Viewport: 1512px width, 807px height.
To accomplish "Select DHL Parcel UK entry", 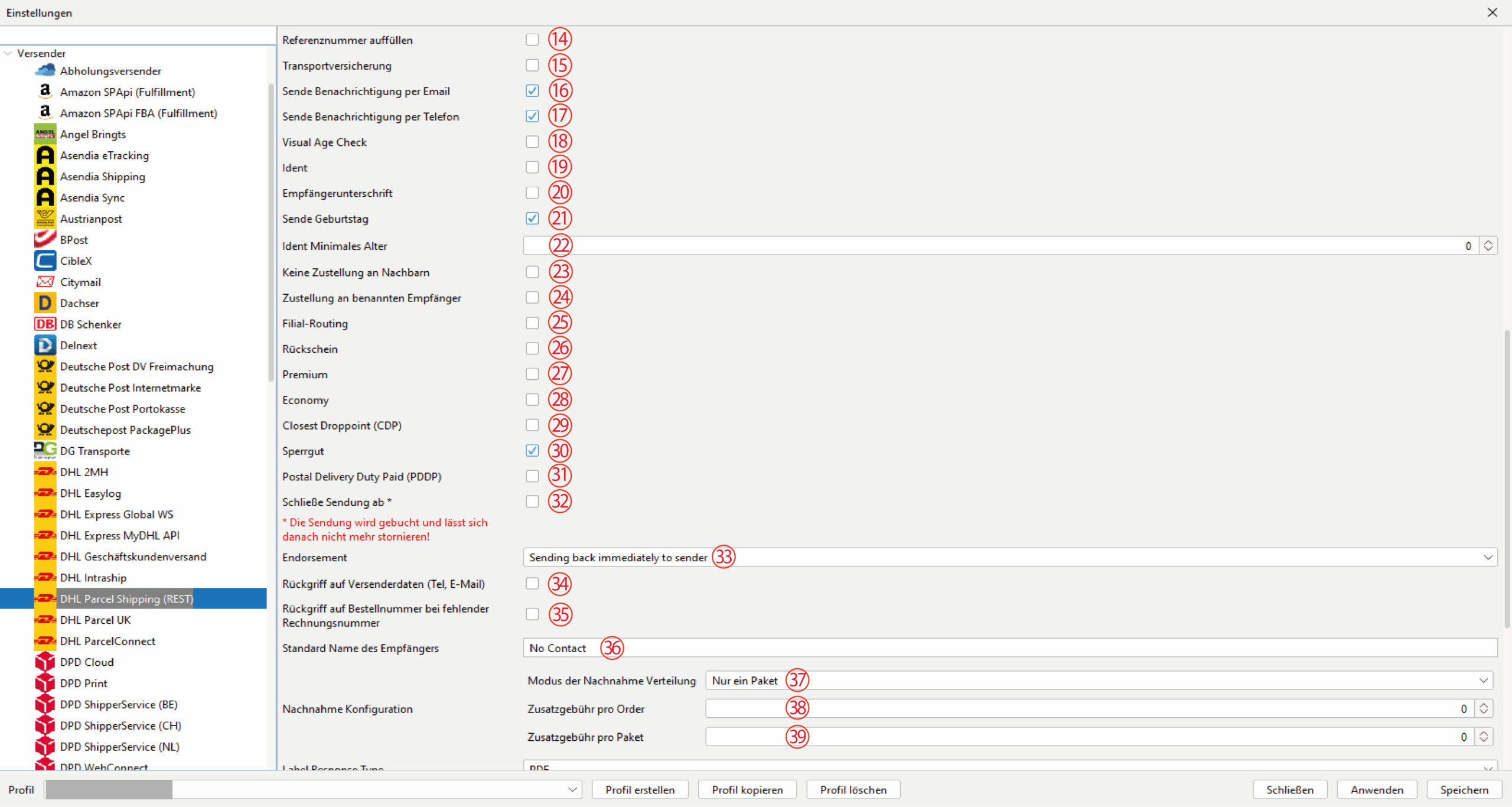I will click(x=95, y=620).
